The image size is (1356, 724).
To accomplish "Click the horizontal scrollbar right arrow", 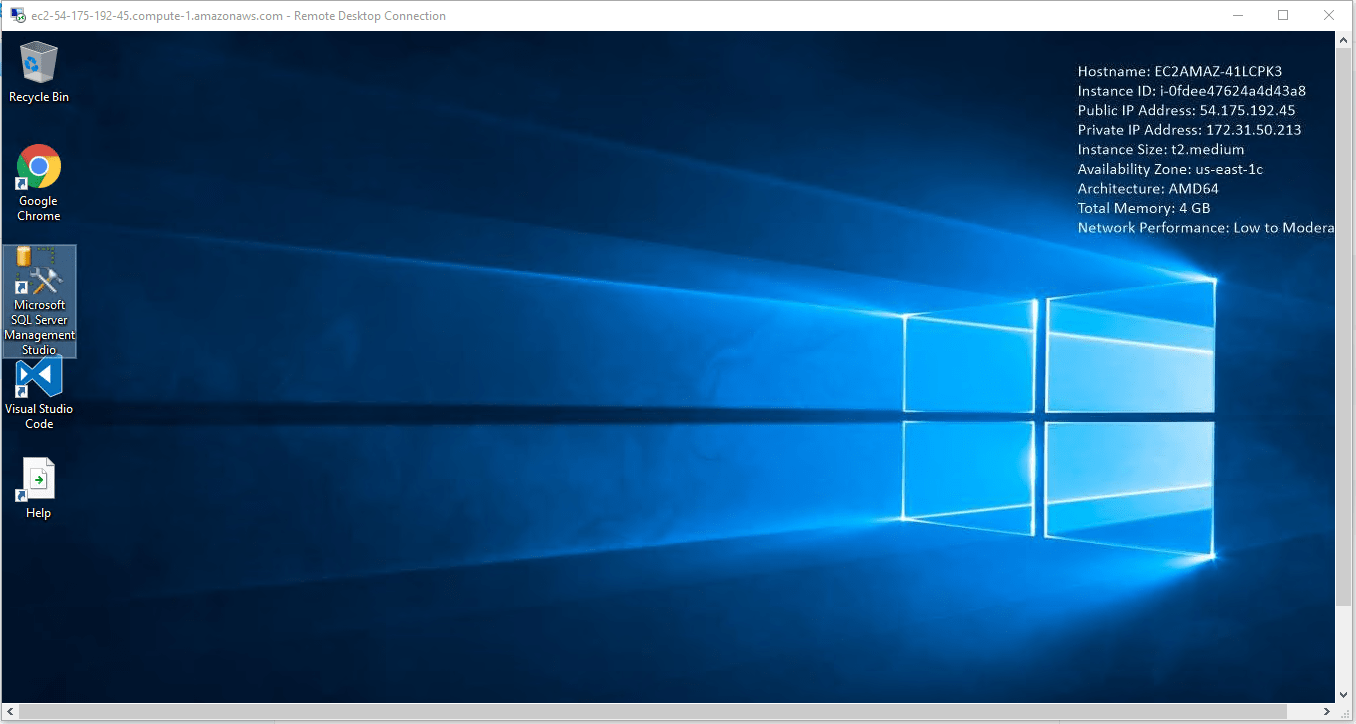I will pos(1329,712).
